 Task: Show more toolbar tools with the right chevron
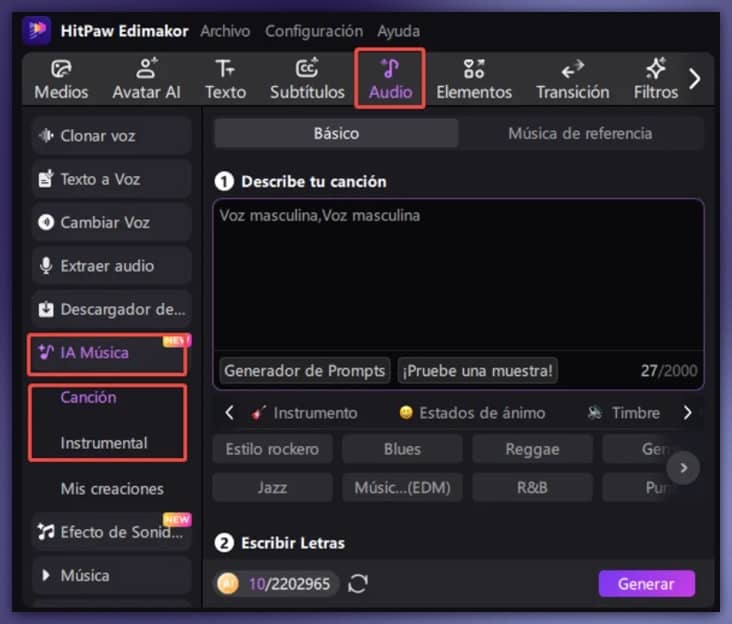tap(695, 78)
